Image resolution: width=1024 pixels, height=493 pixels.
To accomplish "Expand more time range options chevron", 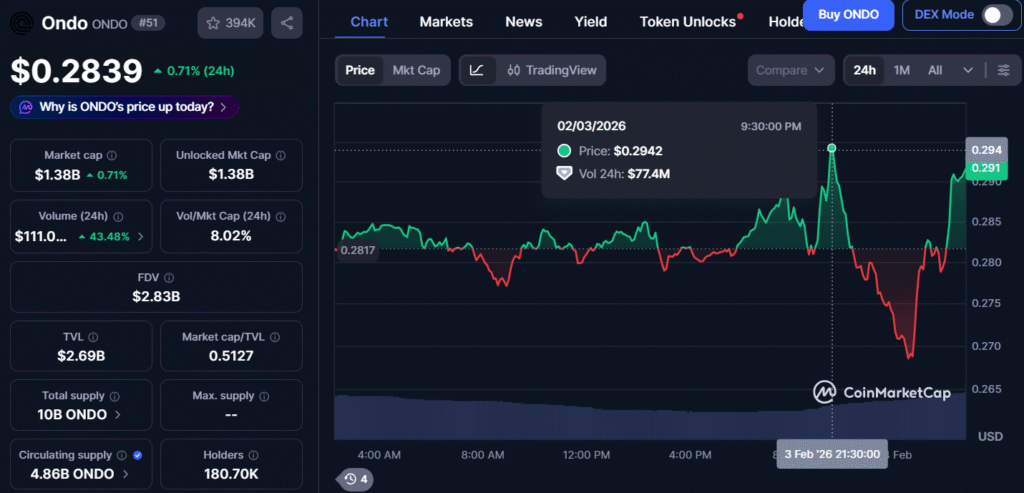I will [968, 70].
